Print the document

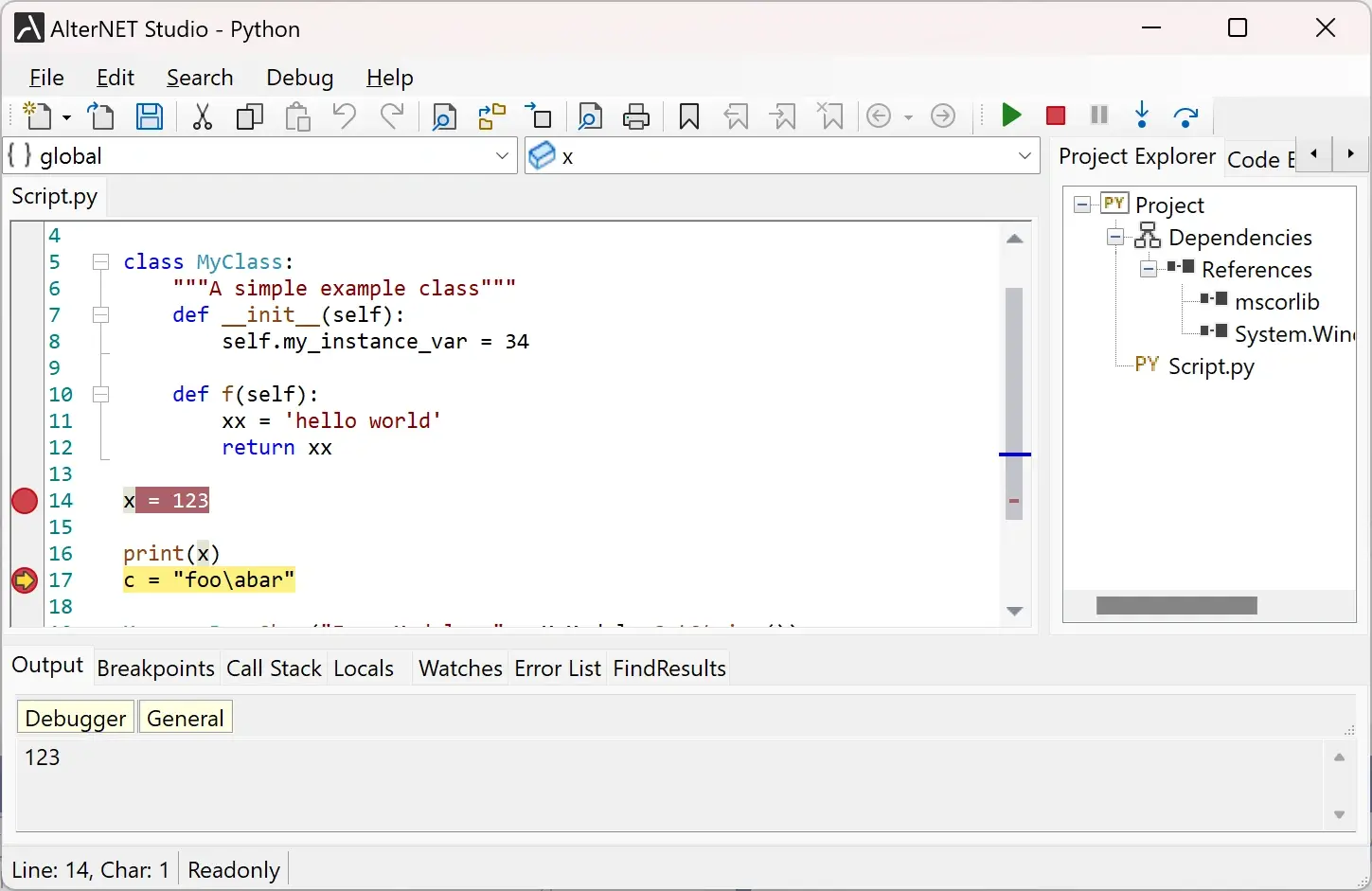(x=636, y=116)
